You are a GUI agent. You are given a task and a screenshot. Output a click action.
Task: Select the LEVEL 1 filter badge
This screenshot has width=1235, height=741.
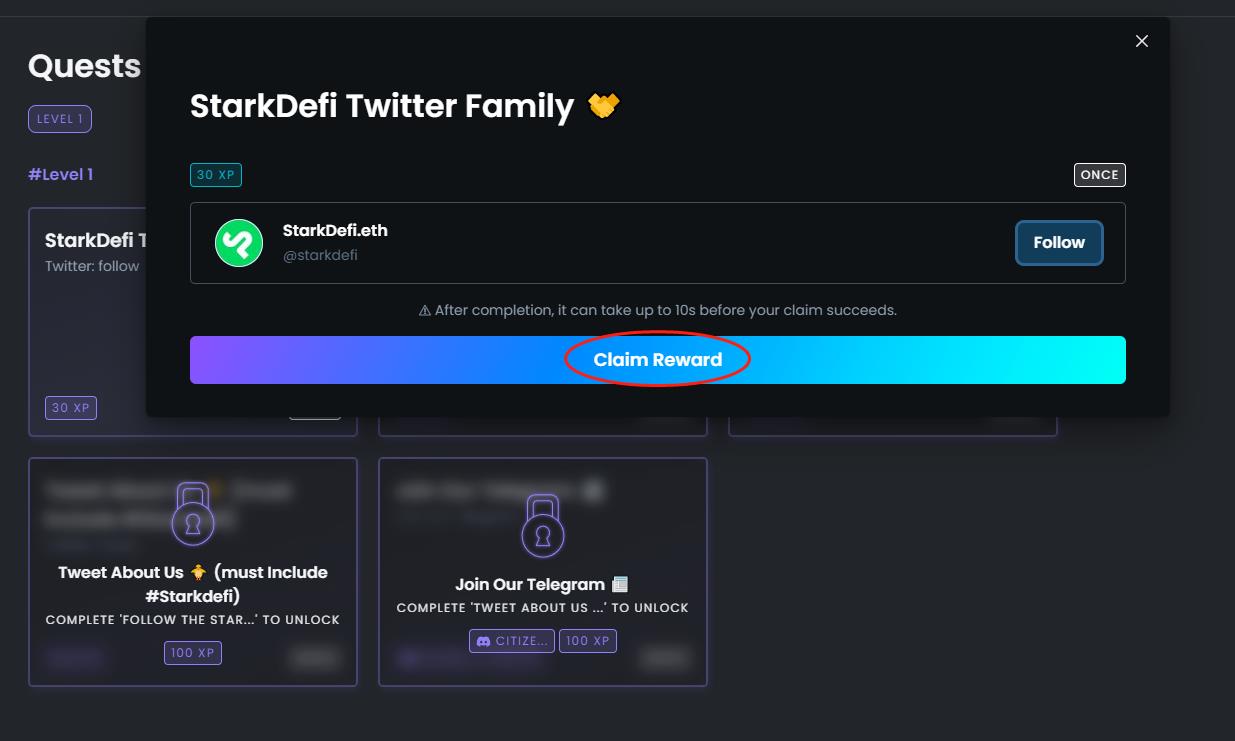click(60, 119)
